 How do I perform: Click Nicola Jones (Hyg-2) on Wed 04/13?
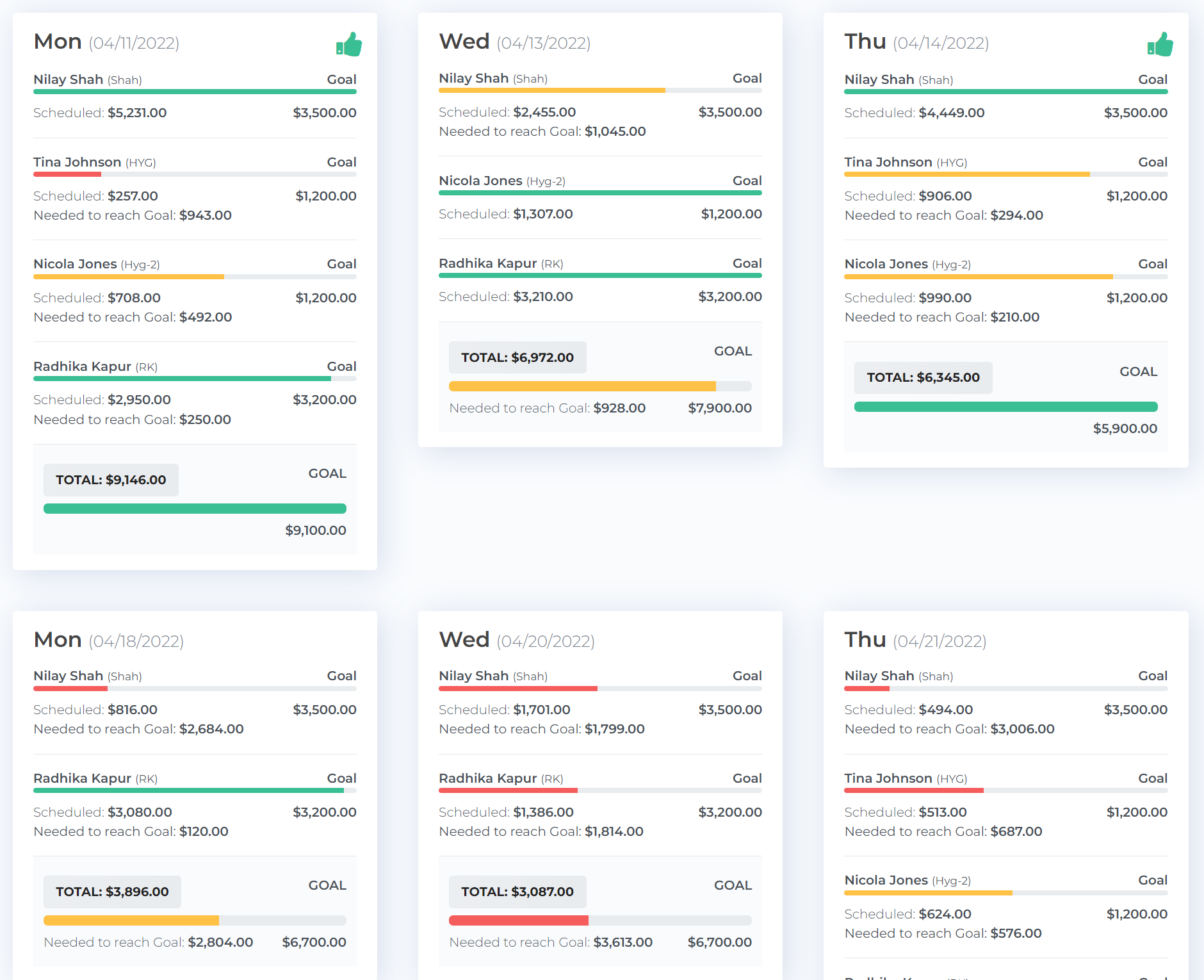pyautogui.click(x=501, y=181)
